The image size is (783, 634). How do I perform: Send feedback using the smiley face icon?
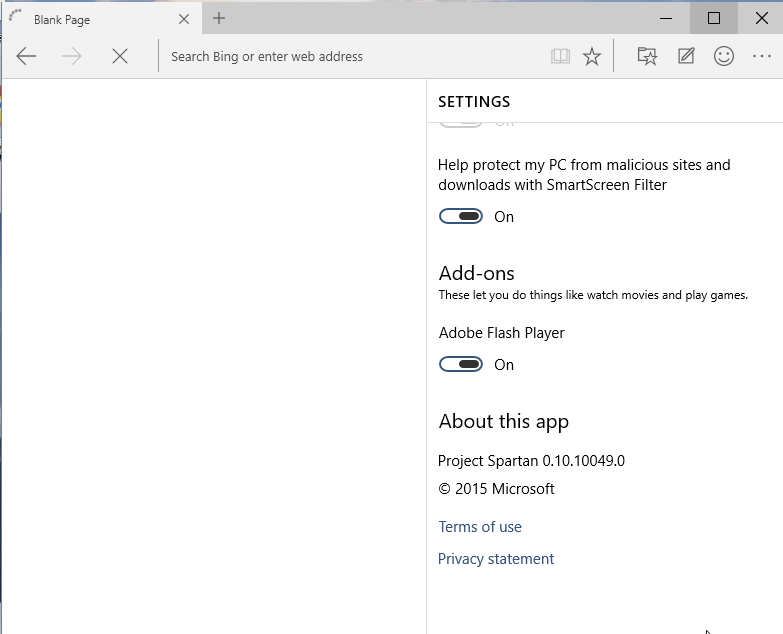coord(724,57)
